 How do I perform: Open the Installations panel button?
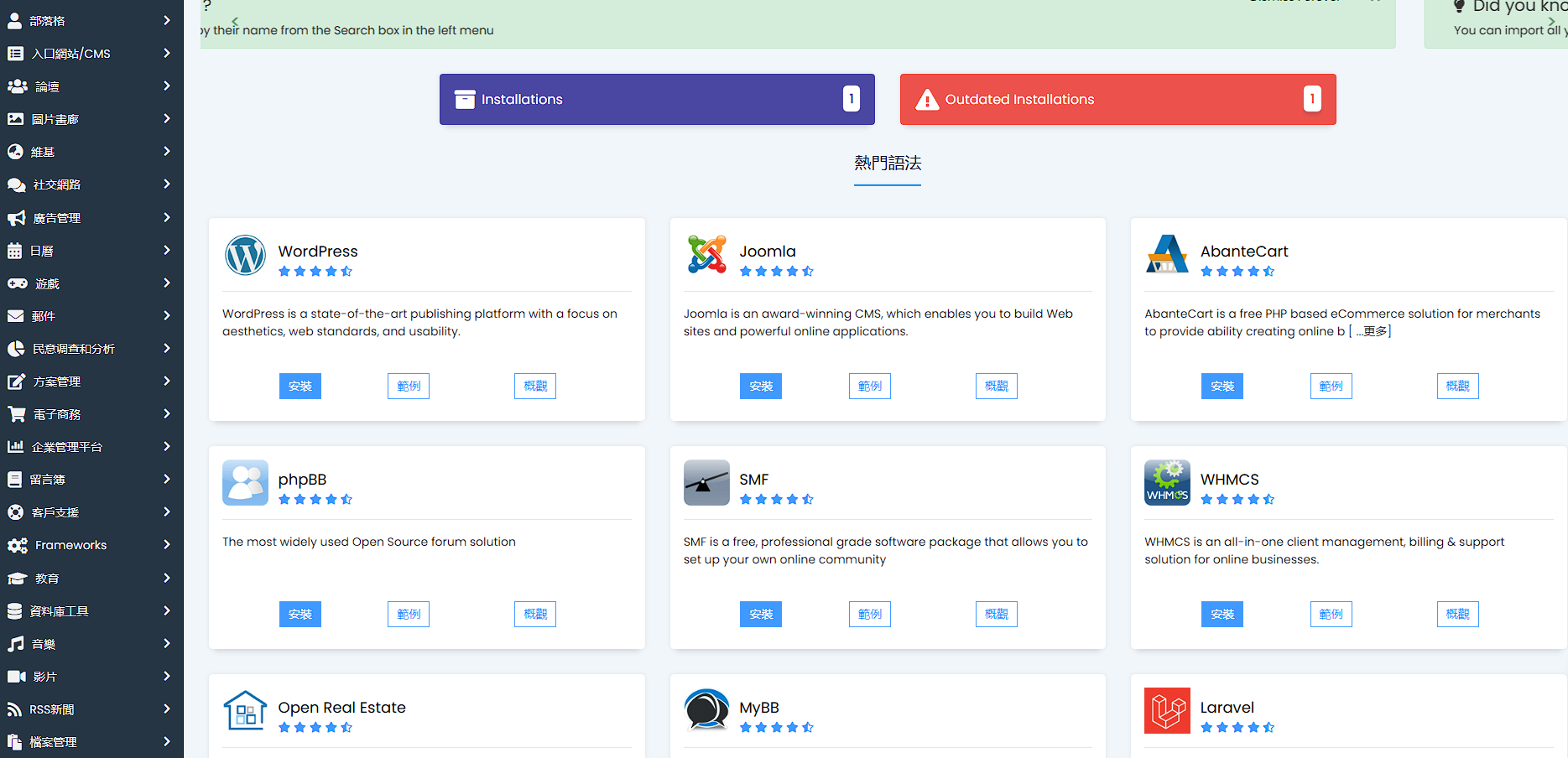(x=657, y=100)
